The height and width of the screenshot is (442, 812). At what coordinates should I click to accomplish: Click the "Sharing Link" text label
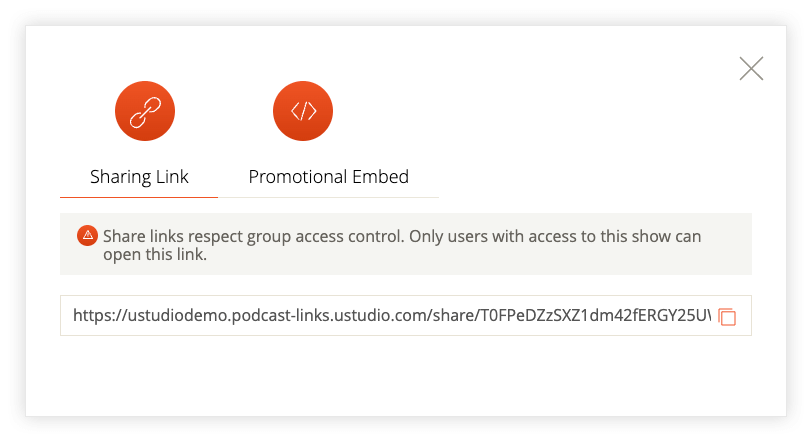tap(139, 177)
